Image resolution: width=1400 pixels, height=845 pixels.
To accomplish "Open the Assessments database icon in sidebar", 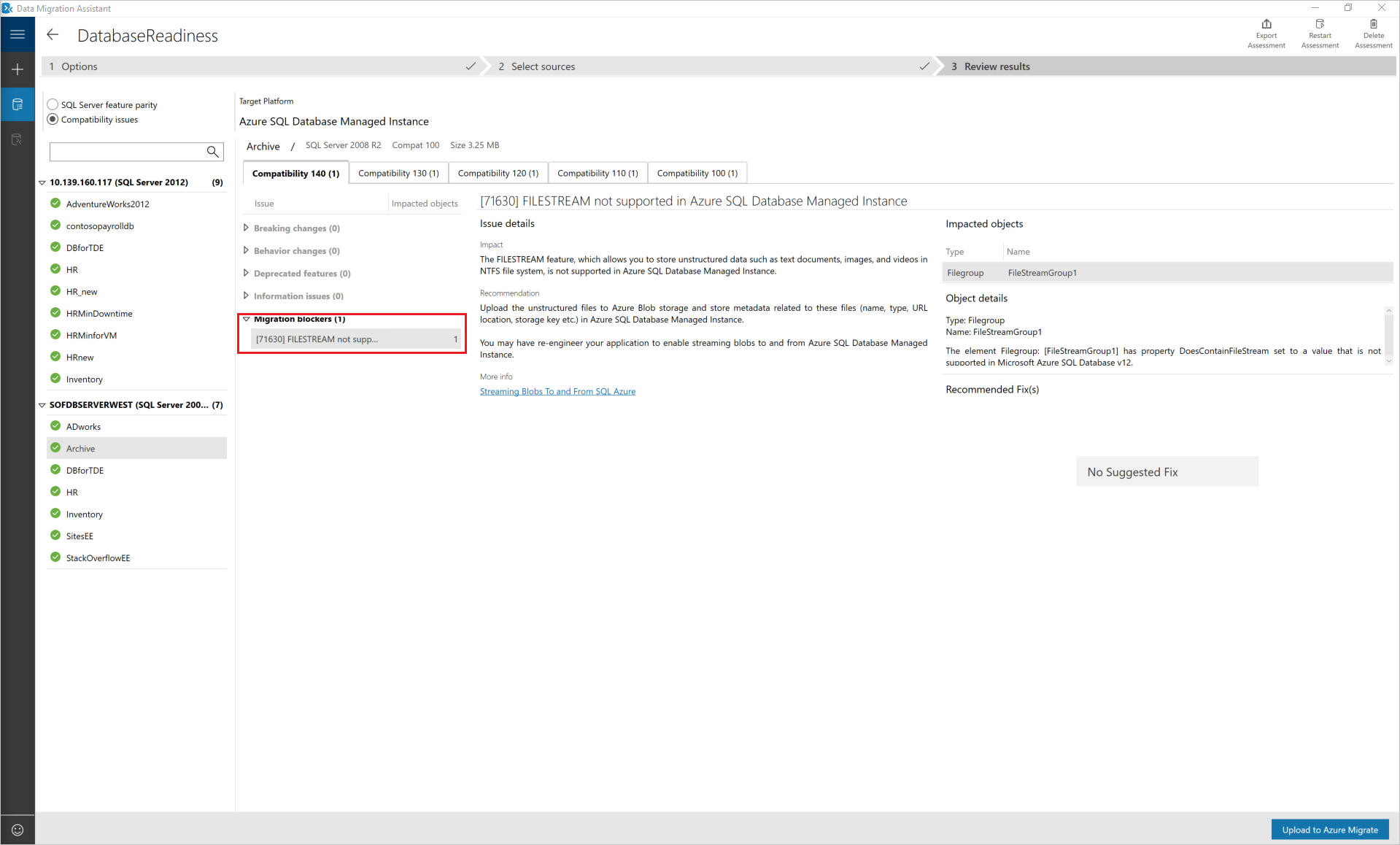I will tap(18, 104).
